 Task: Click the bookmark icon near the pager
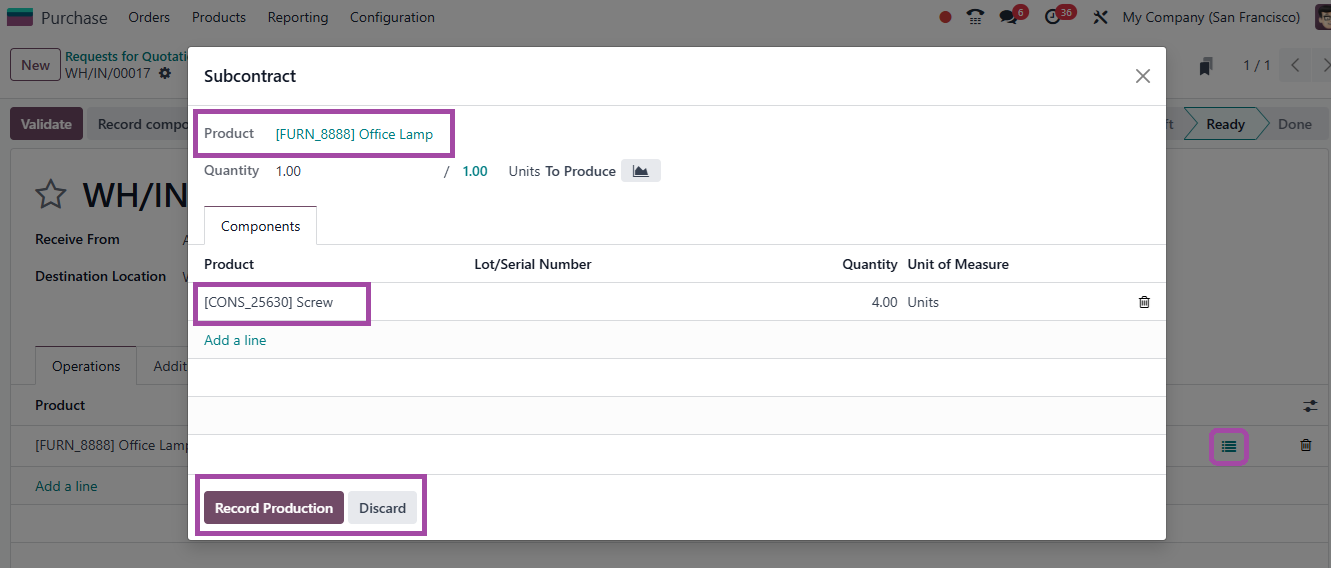[x=1206, y=66]
